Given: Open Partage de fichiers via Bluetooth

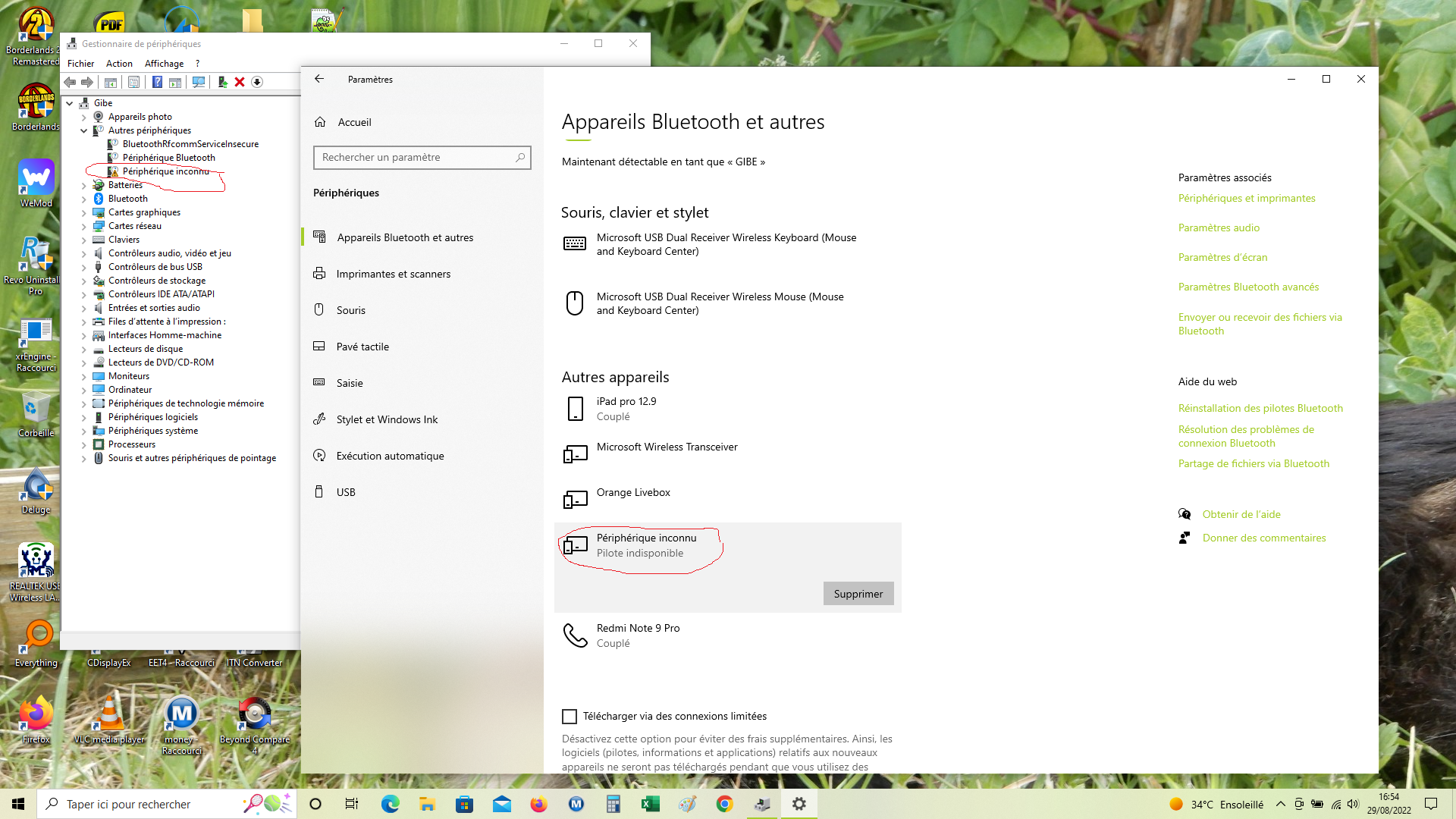Looking at the screenshot, I should point(1254,463).
